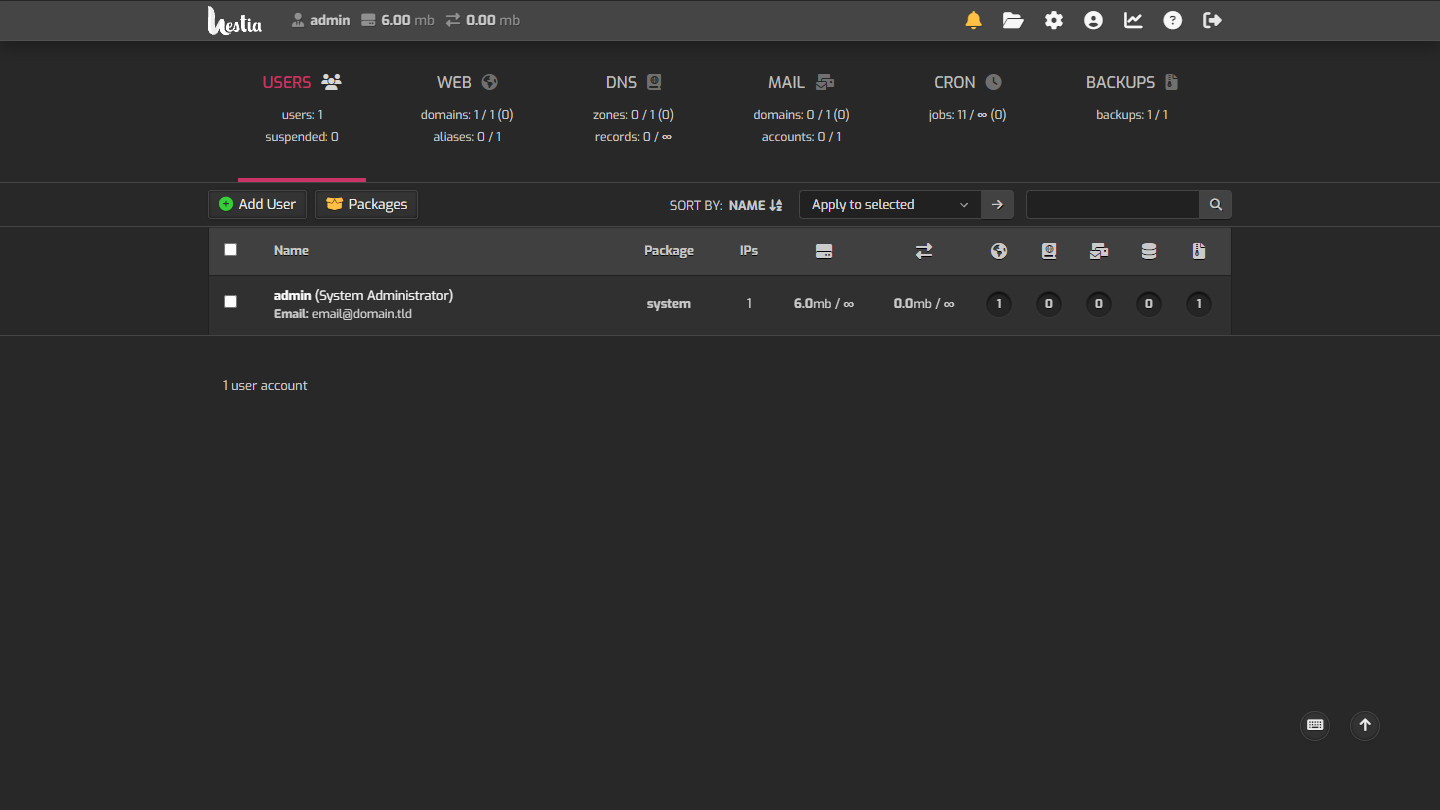The image size is (1440, 810).
Task: Open the statistics chart icon
Action: click(x=1133, y=20)
